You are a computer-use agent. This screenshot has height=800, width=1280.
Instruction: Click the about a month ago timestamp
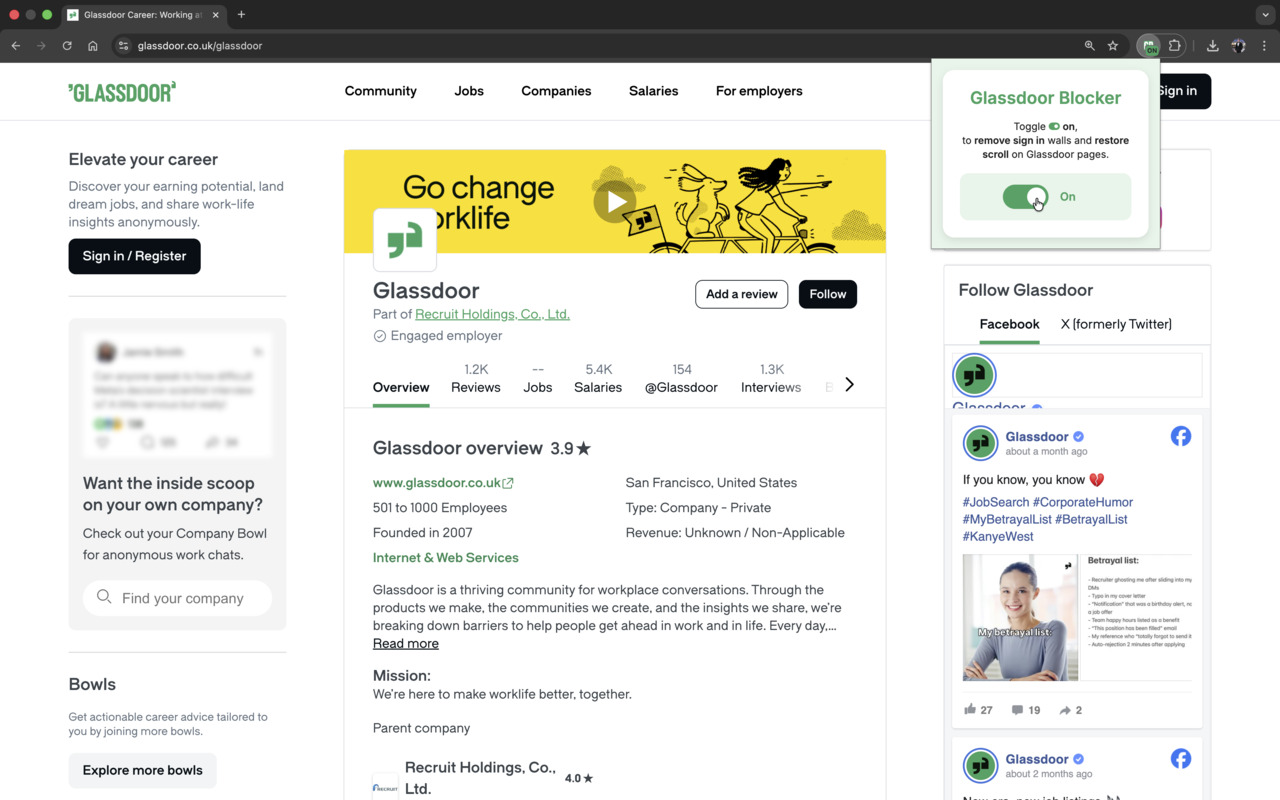(1046, 452)
